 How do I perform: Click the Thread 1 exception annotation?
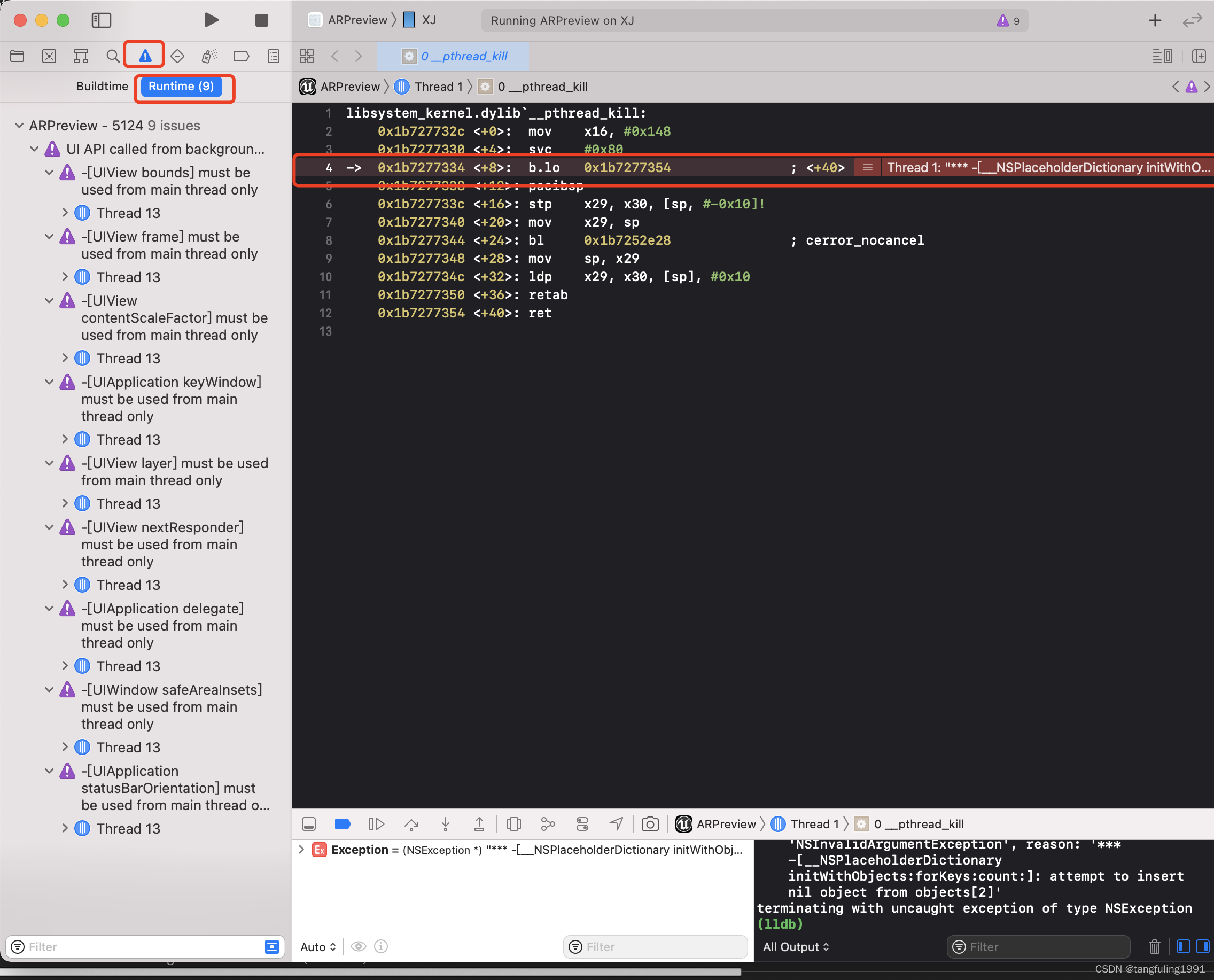(1047, 168)
